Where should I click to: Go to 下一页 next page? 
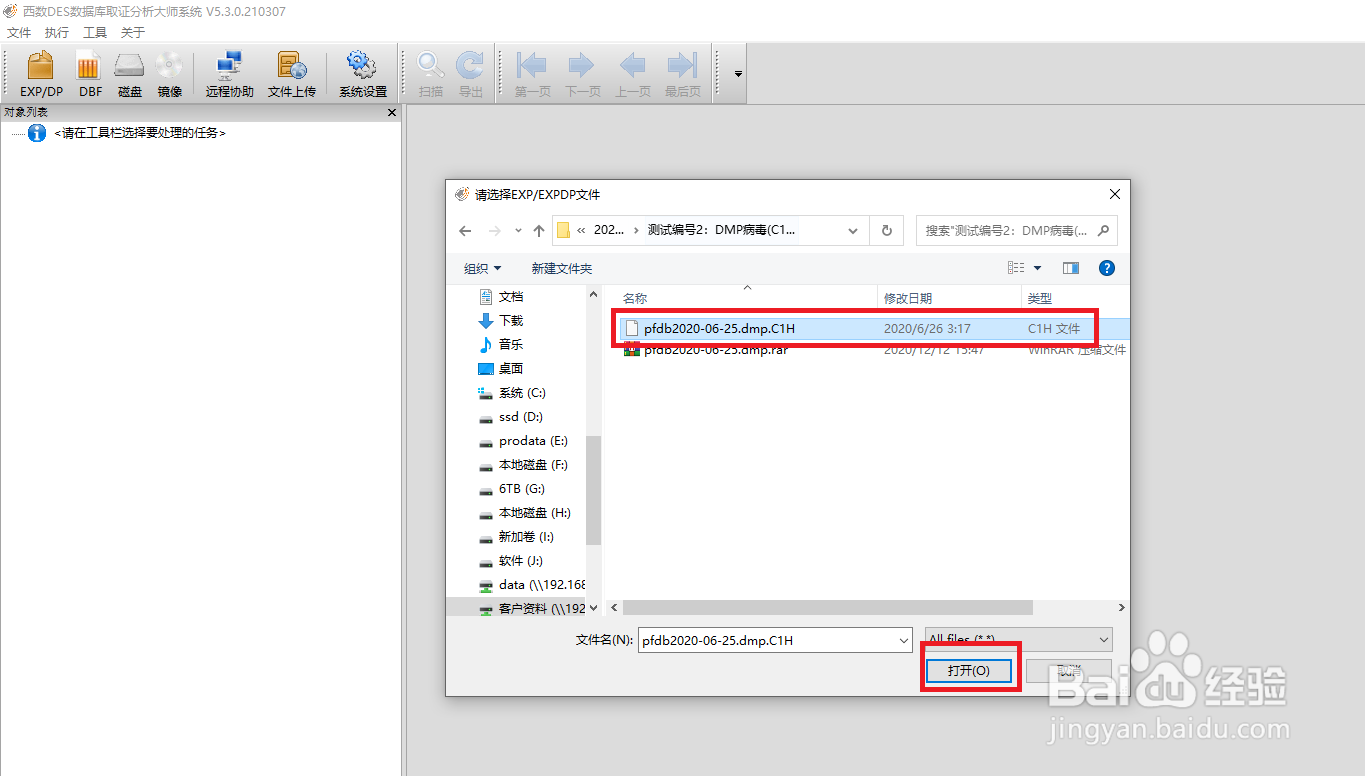click(582, 75)
